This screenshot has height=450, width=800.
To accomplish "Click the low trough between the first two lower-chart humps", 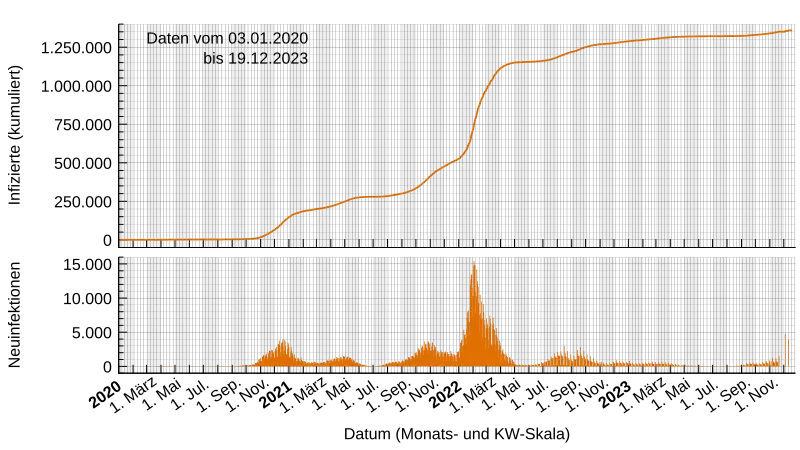I will 314,363.
